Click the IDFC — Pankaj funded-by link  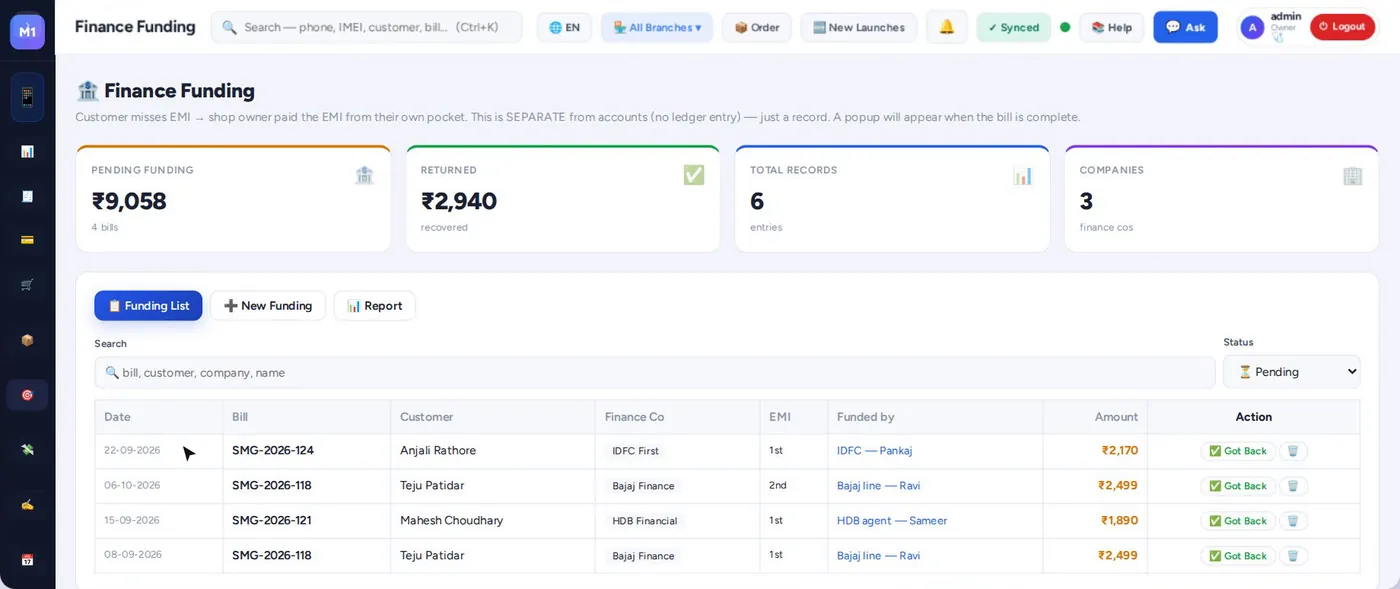pos(874,451)
